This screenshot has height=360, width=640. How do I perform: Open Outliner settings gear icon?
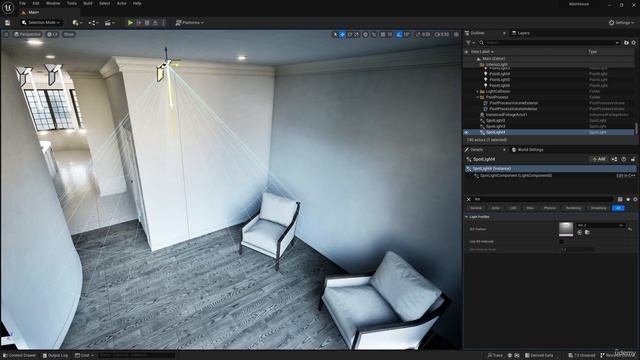pos(633,42)
